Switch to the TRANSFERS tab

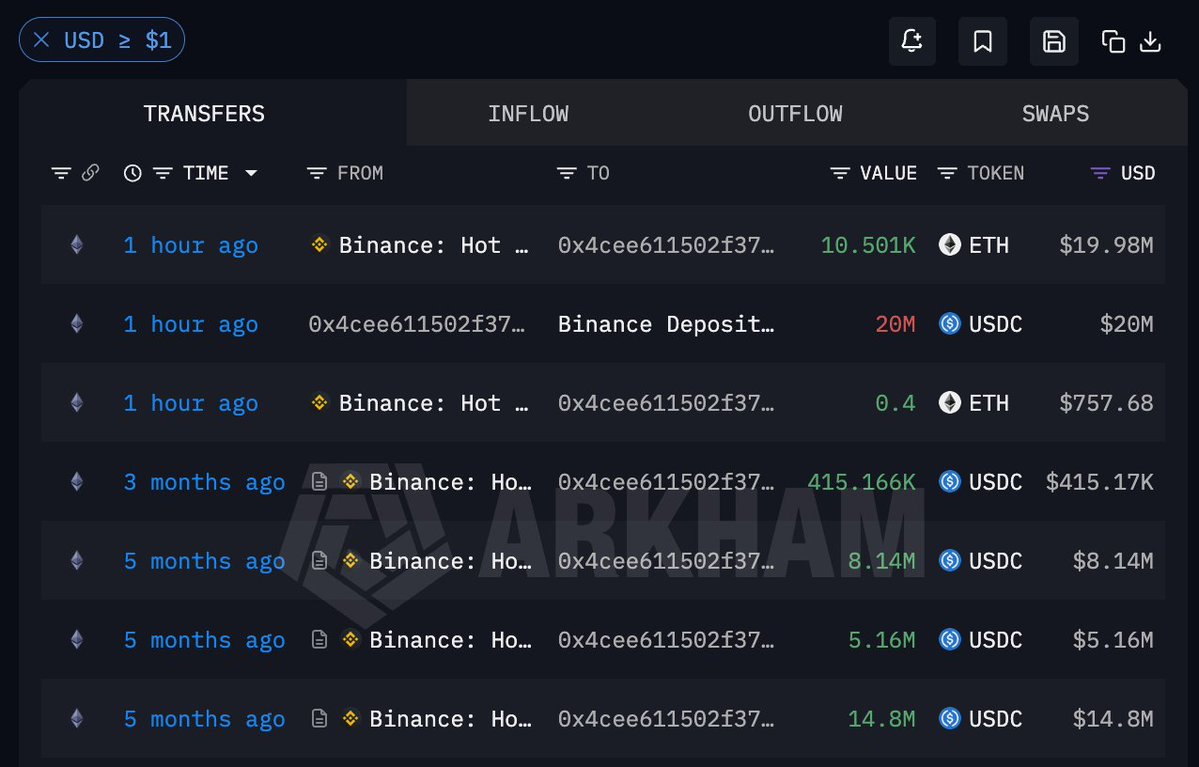coord(204,113)
